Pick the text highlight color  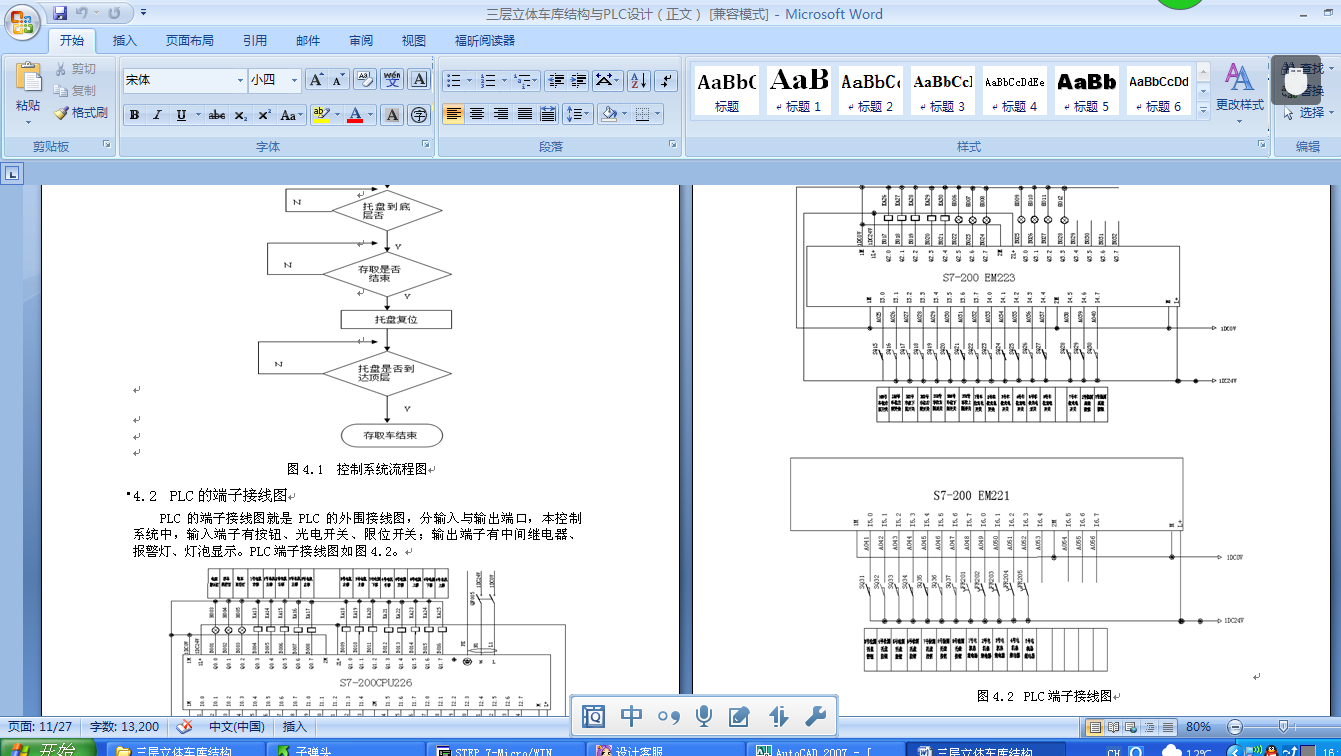click(321, 115)
